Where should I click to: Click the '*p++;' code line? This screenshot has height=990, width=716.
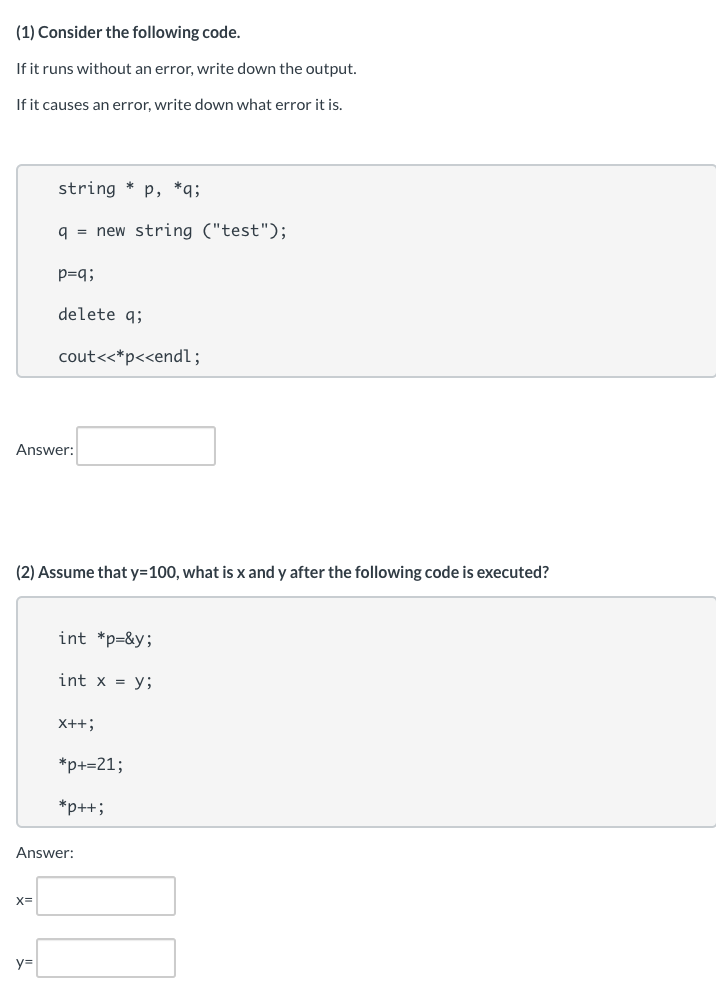click(x=81, y=807)
